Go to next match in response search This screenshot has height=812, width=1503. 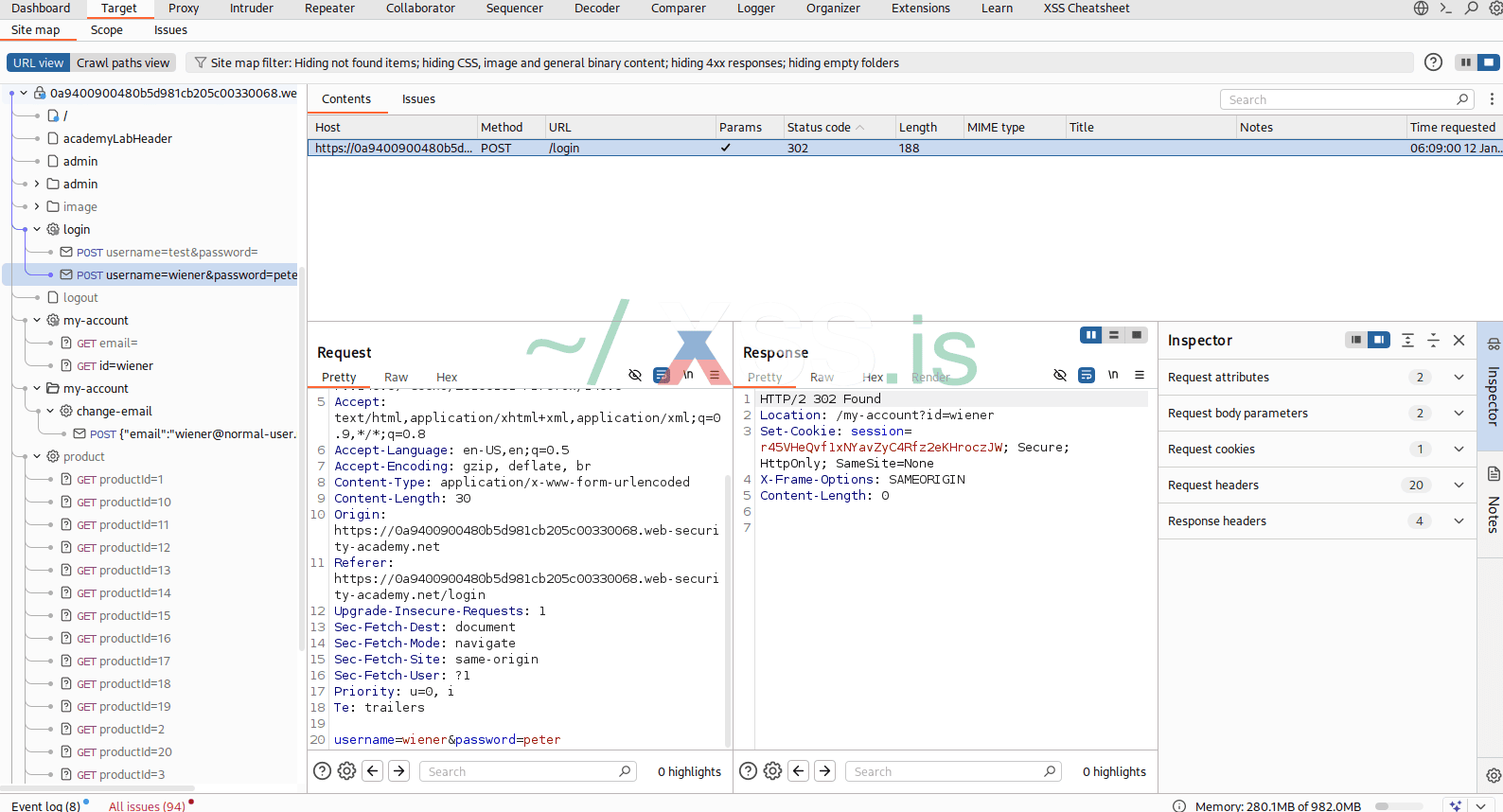click(x=825, y=771)
